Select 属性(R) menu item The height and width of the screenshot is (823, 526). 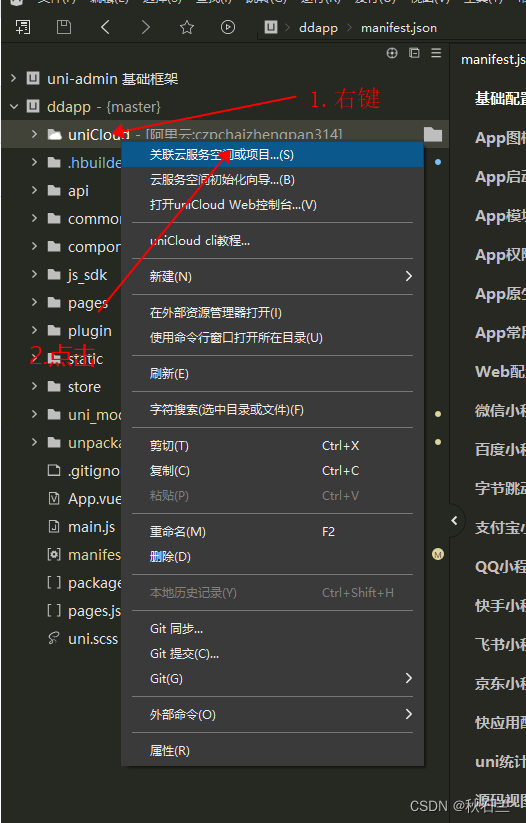pos(272,751)
